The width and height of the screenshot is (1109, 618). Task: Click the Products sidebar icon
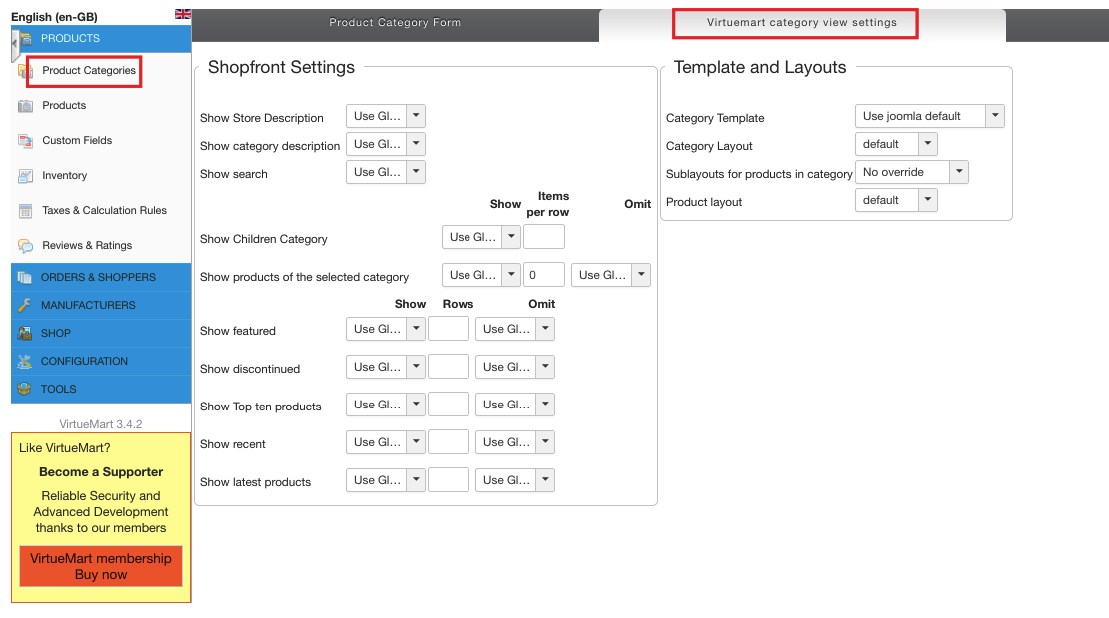(25, 106)
